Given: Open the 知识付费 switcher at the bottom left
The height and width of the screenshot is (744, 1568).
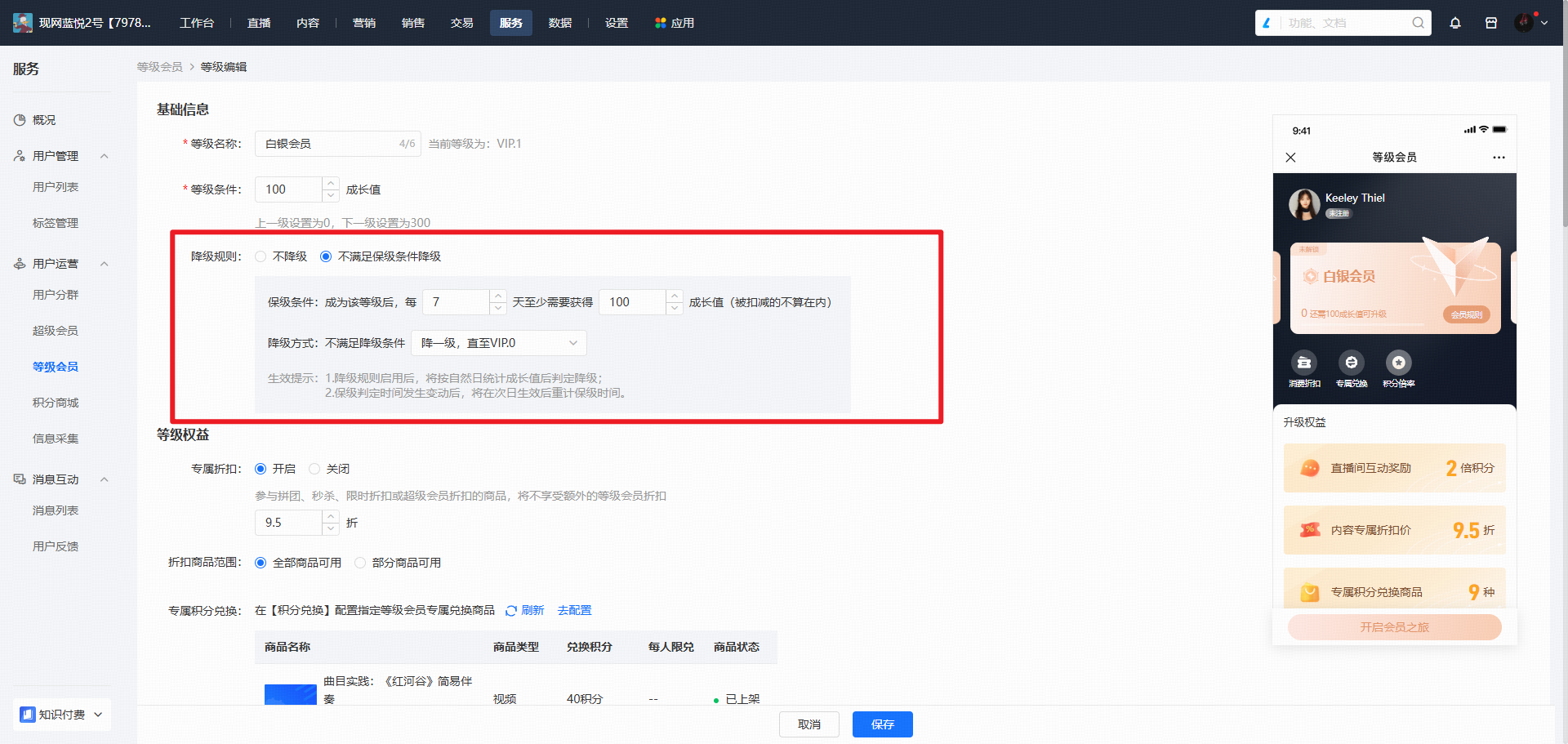Looking at the screenshot, I should pyautogui.click(x=62, y=715).
